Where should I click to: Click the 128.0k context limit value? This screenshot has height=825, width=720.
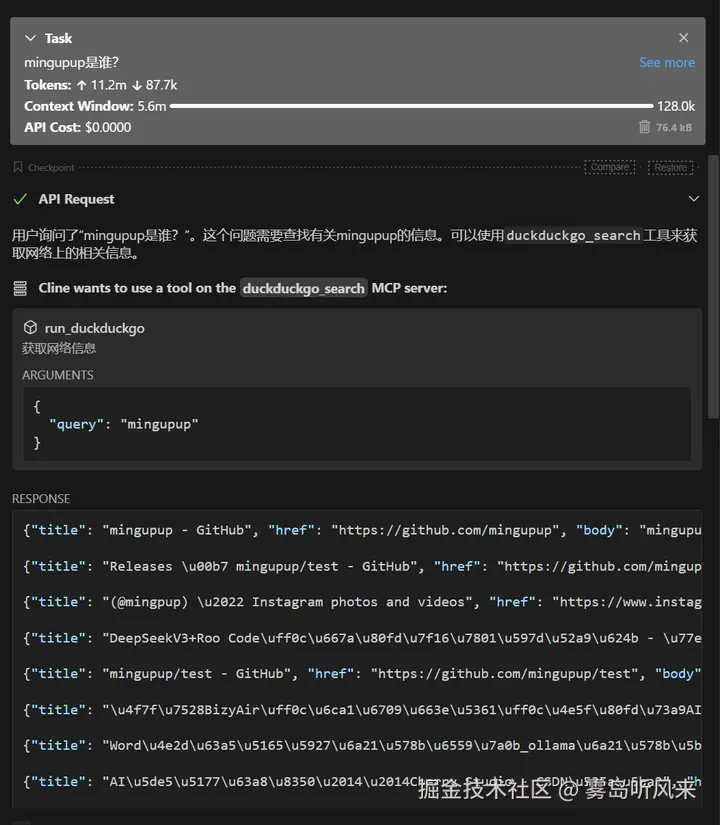[x=676, y=106]
